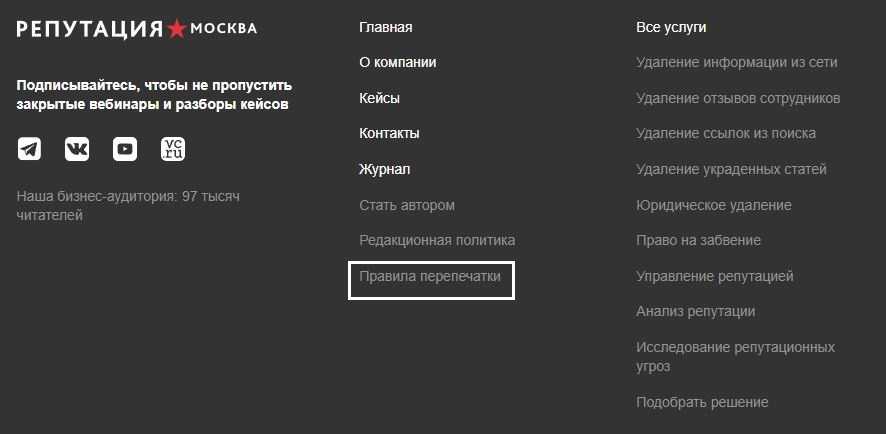Screen dimensions: 886x434
Task: Open the Кейсы link
Action: (379, 98)
